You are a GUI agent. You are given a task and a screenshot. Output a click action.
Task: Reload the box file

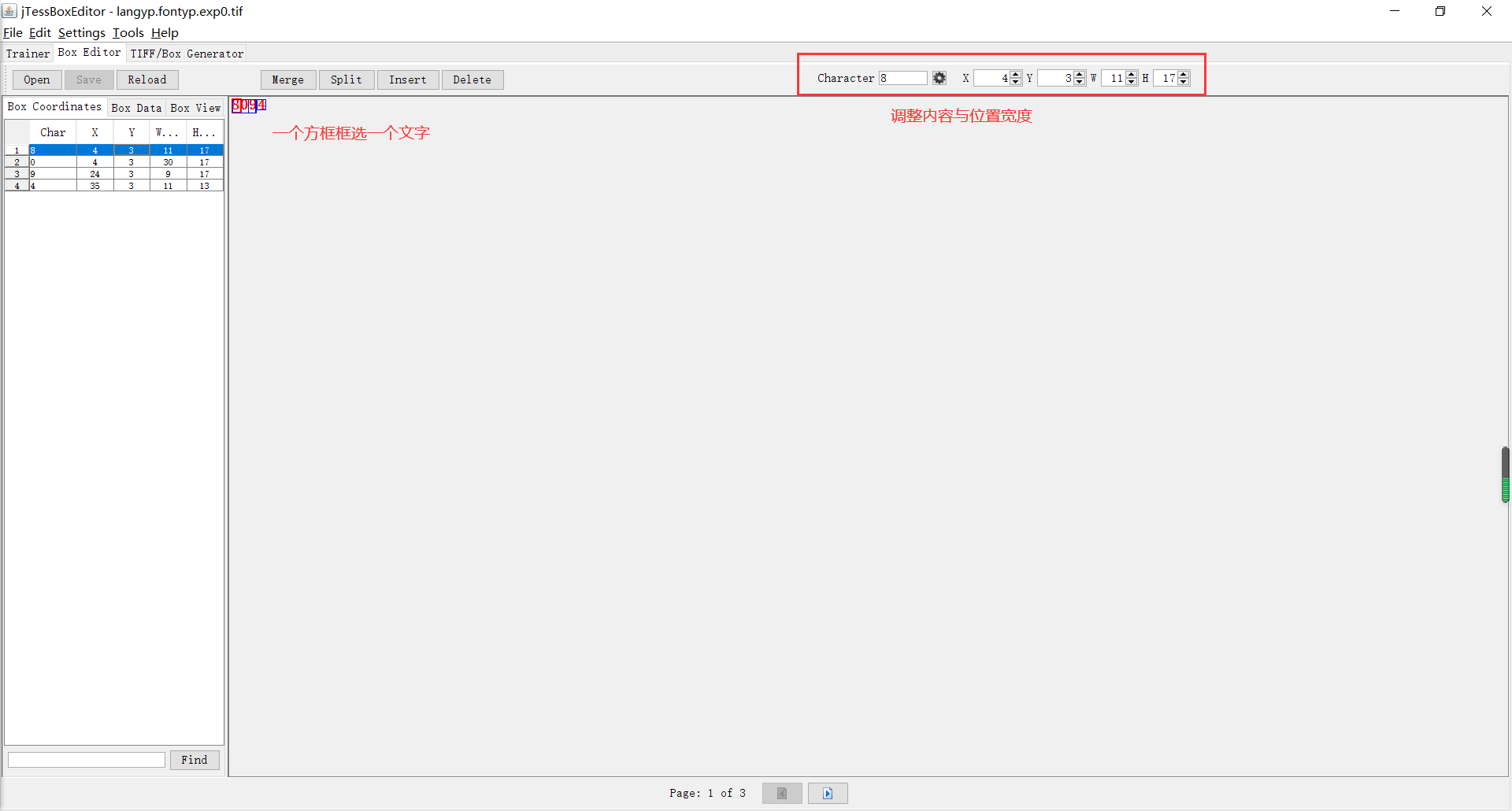[147, 80]
